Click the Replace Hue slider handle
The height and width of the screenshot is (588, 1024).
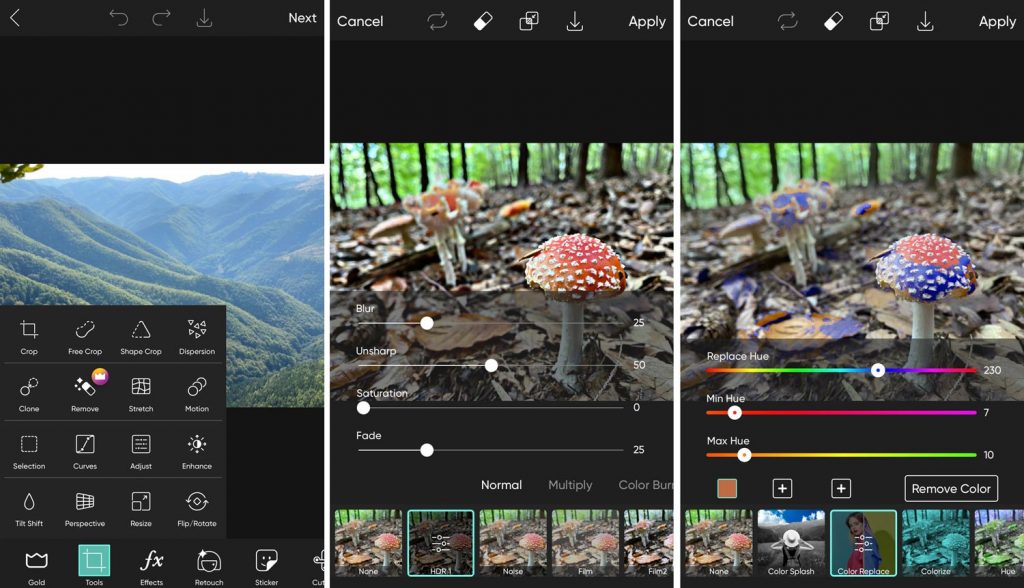878,370
